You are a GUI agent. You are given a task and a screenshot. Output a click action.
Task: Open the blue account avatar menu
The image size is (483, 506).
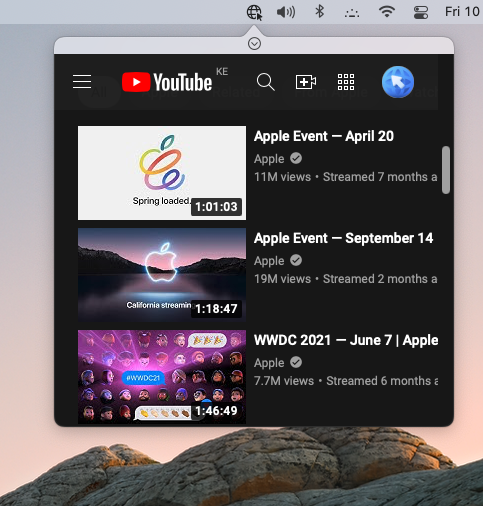point(398,82)
